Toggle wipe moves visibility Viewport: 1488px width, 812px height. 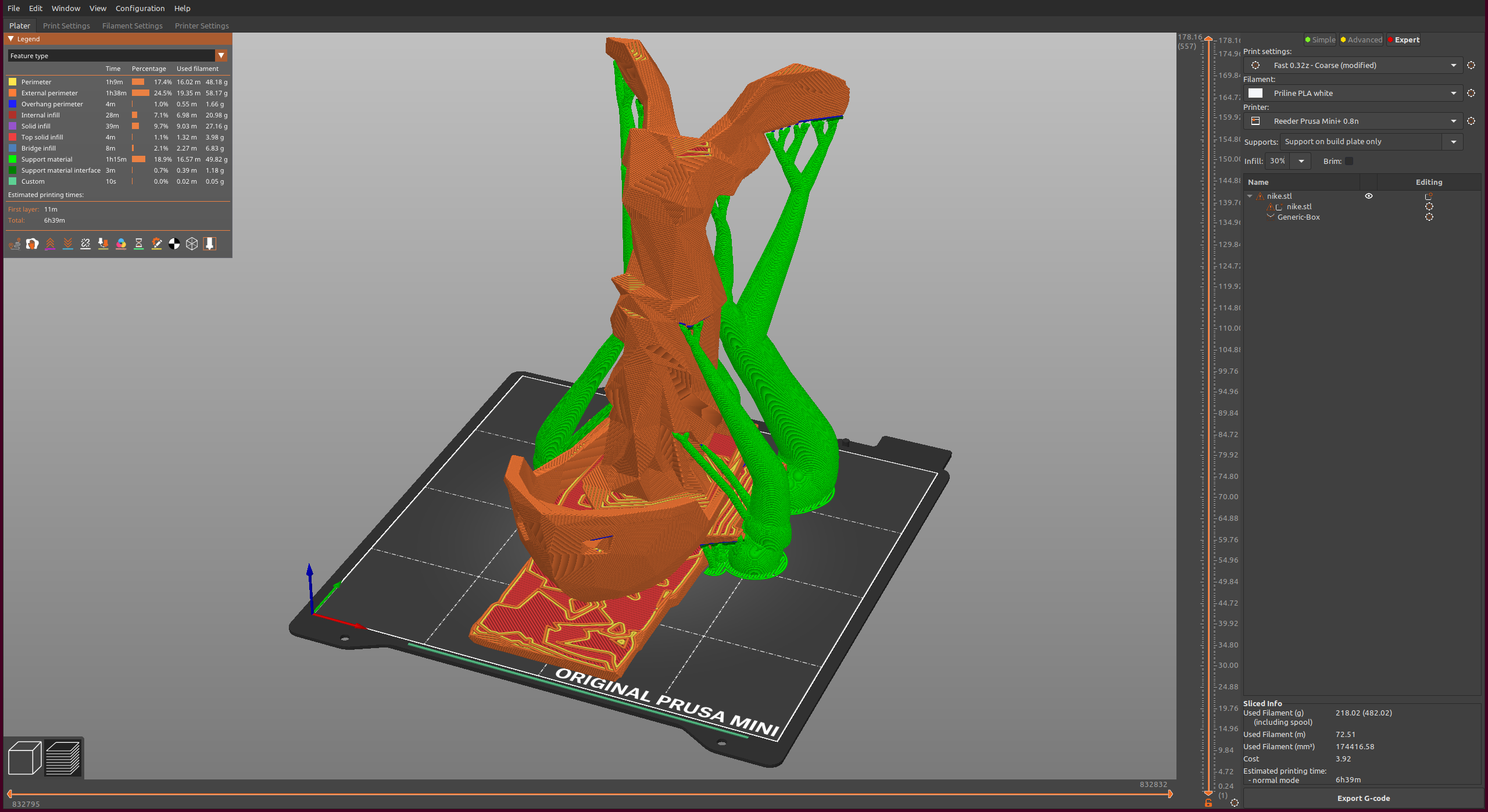(x=33, y=244)
